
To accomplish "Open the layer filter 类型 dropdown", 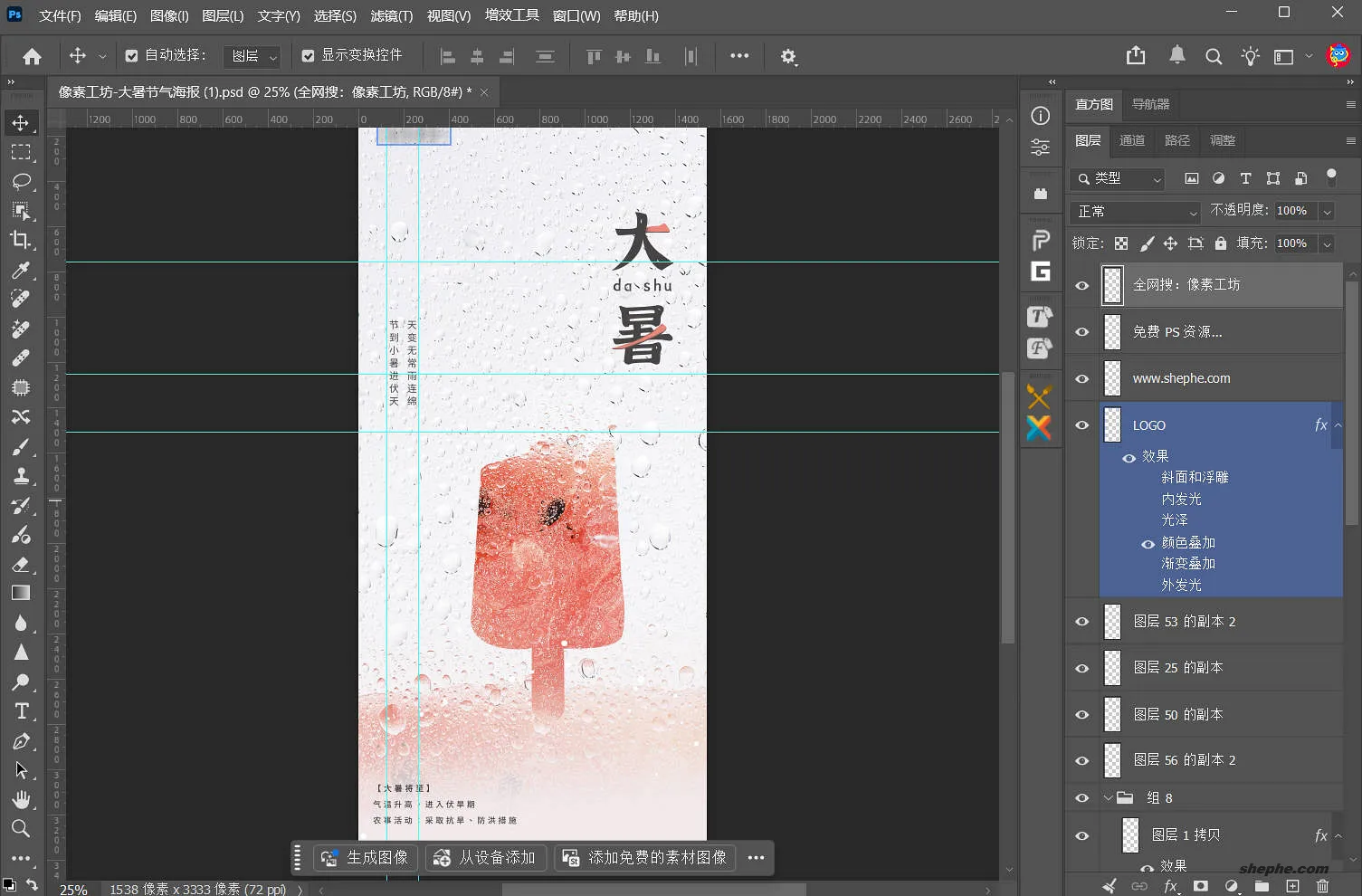I will point(1118,179).
